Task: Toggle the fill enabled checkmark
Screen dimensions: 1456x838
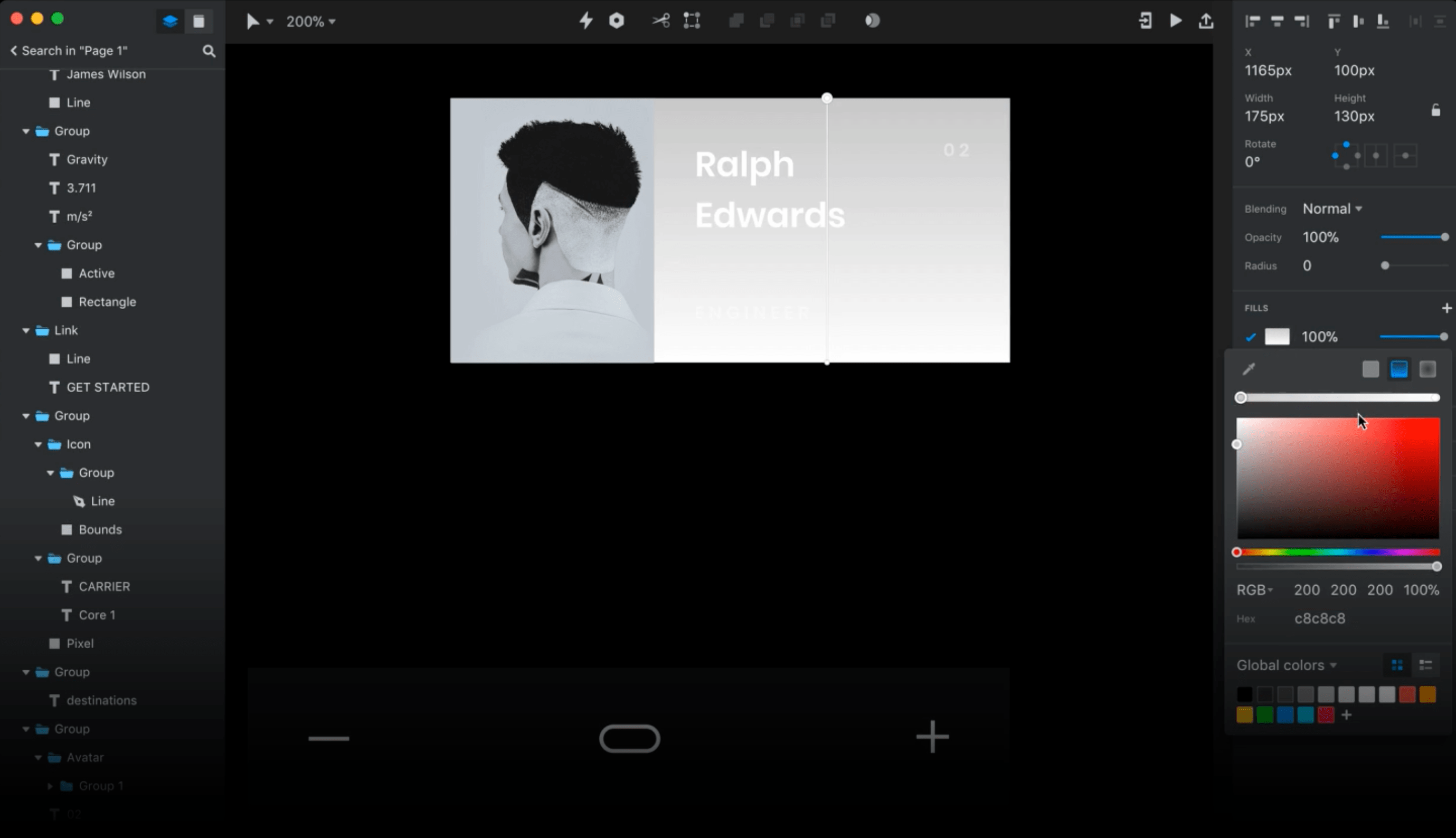Action: 1250,337
